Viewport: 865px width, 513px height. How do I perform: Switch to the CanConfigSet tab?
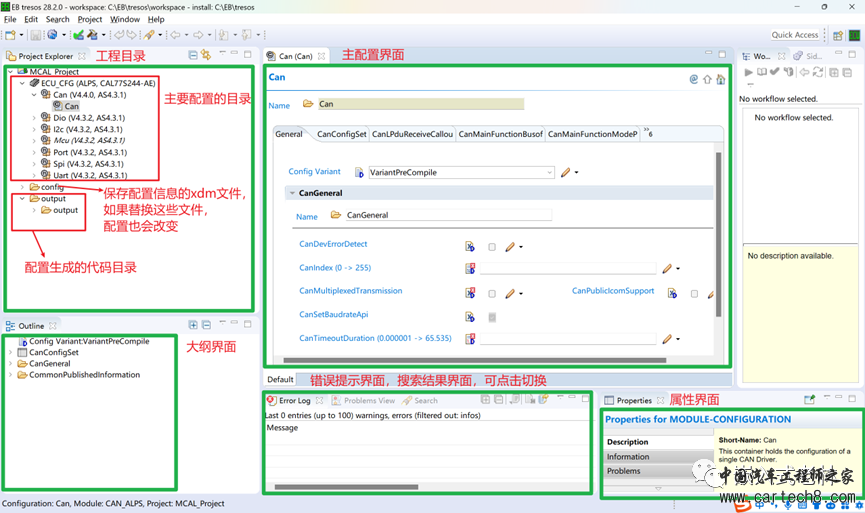tap(340, 134)
